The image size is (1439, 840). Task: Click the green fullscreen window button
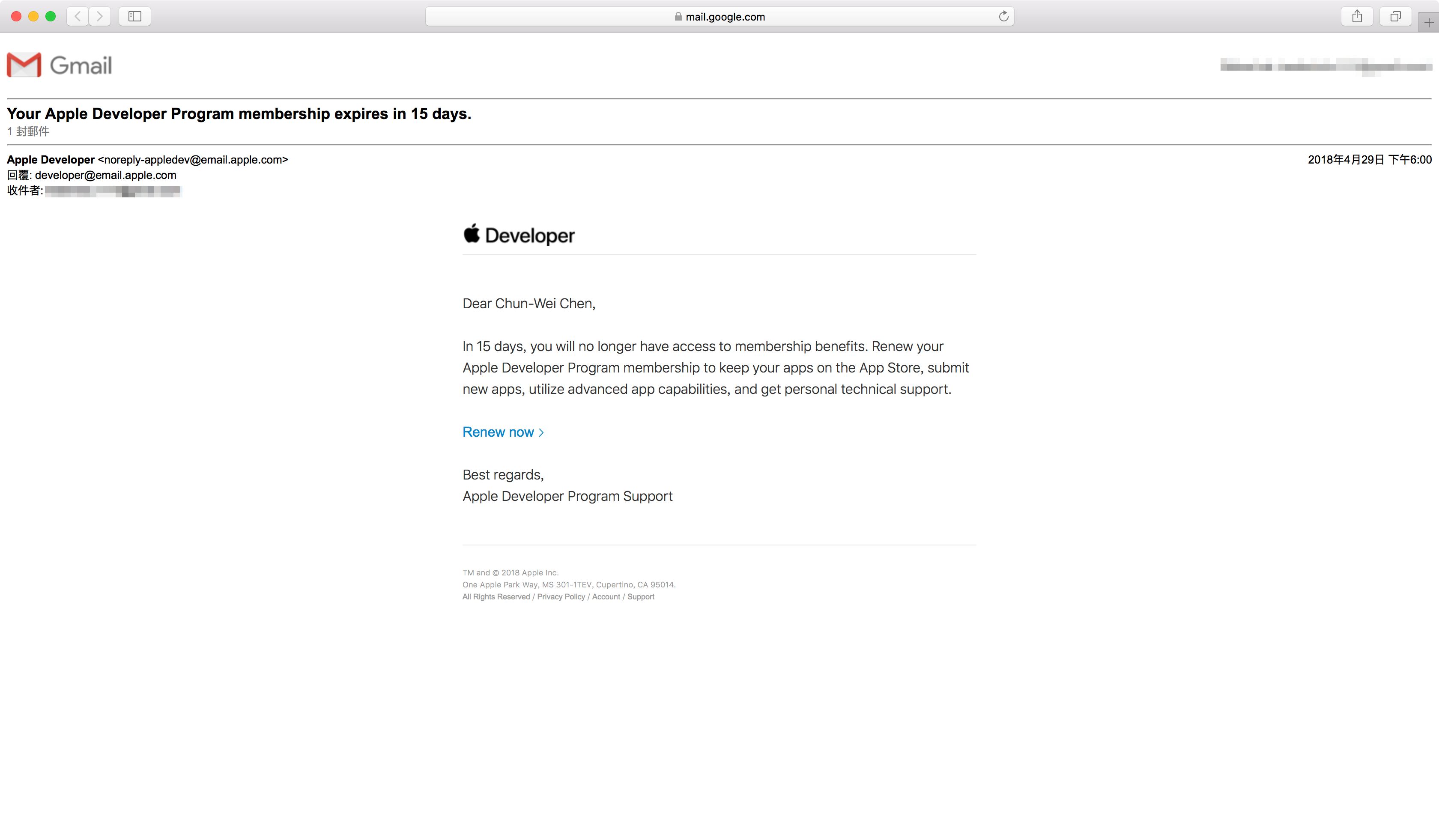click(x=50, y=16)
